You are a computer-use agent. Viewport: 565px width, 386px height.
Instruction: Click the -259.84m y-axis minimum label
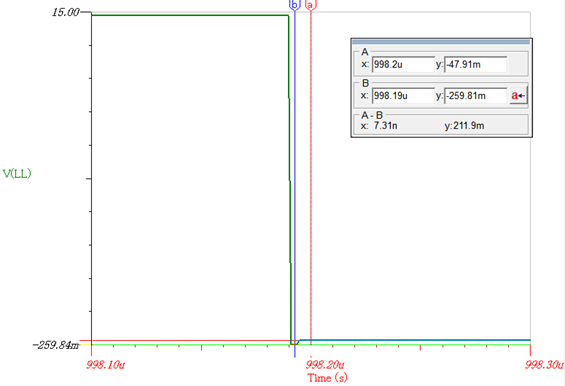(55, 345)
